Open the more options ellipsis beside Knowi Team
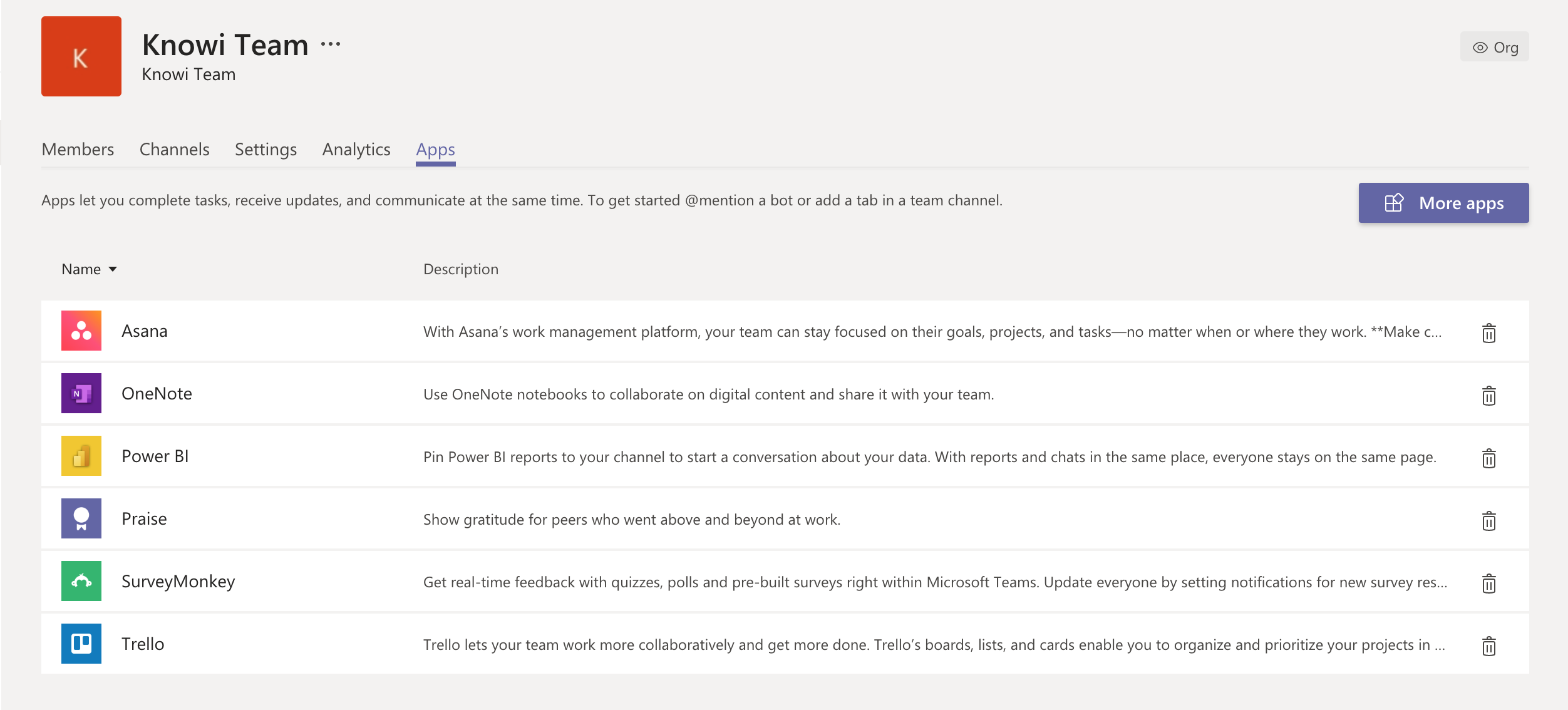 [x=330, y=44]
